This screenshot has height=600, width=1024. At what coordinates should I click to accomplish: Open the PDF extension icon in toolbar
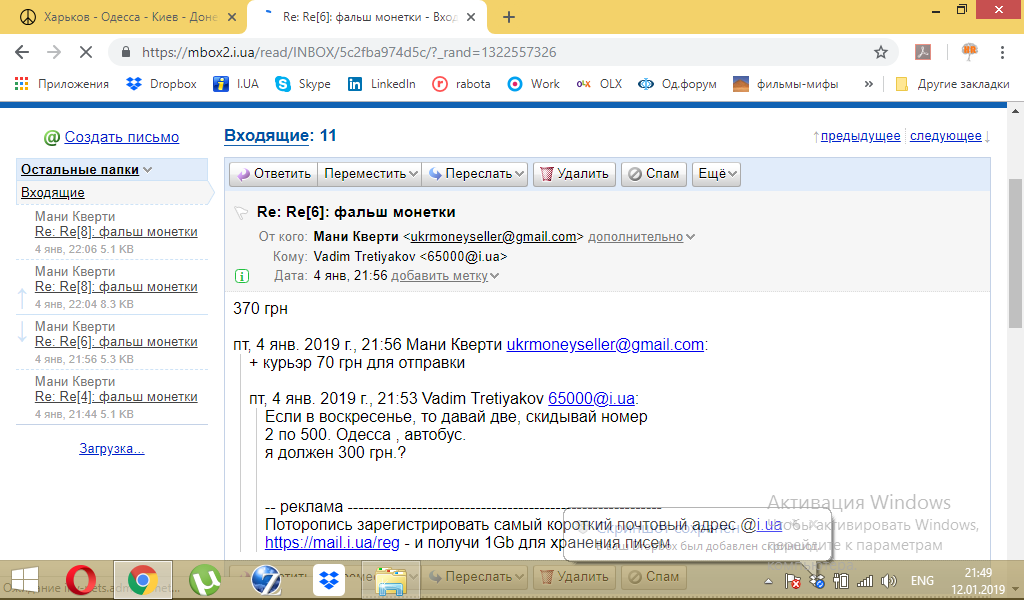coord(923,52)
